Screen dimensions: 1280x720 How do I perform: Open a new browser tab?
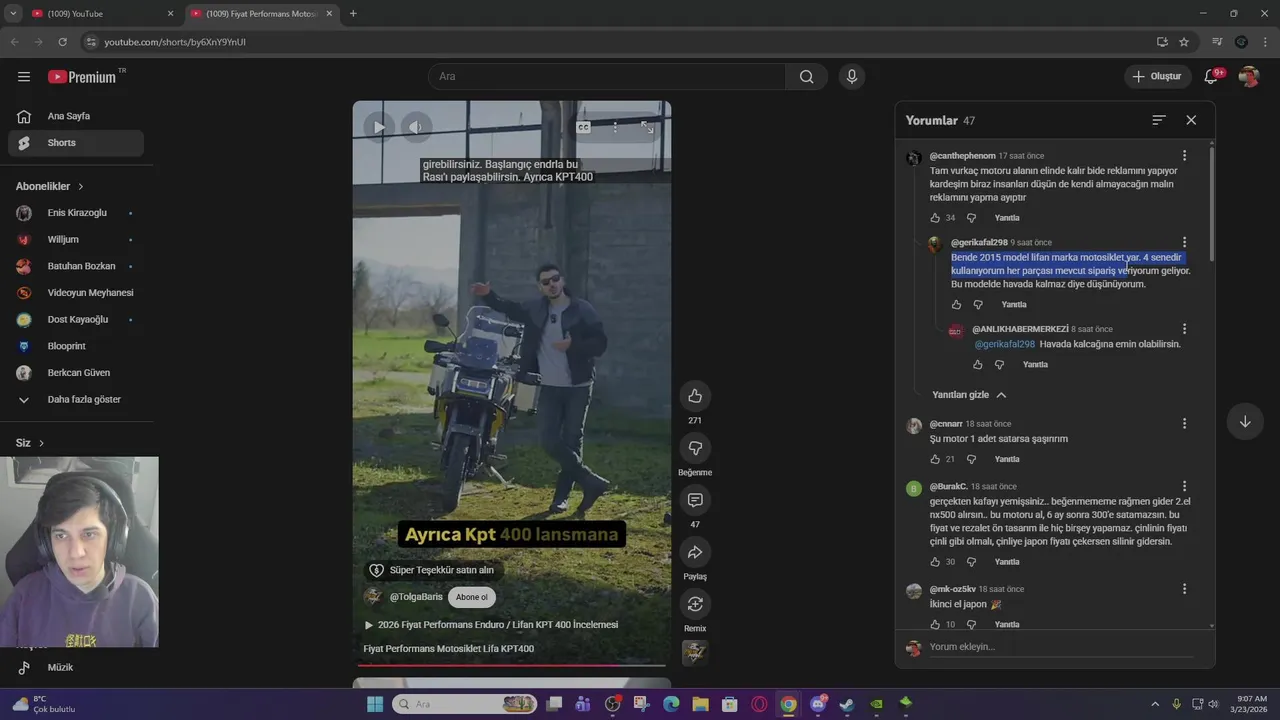click(x=353, y=14)
